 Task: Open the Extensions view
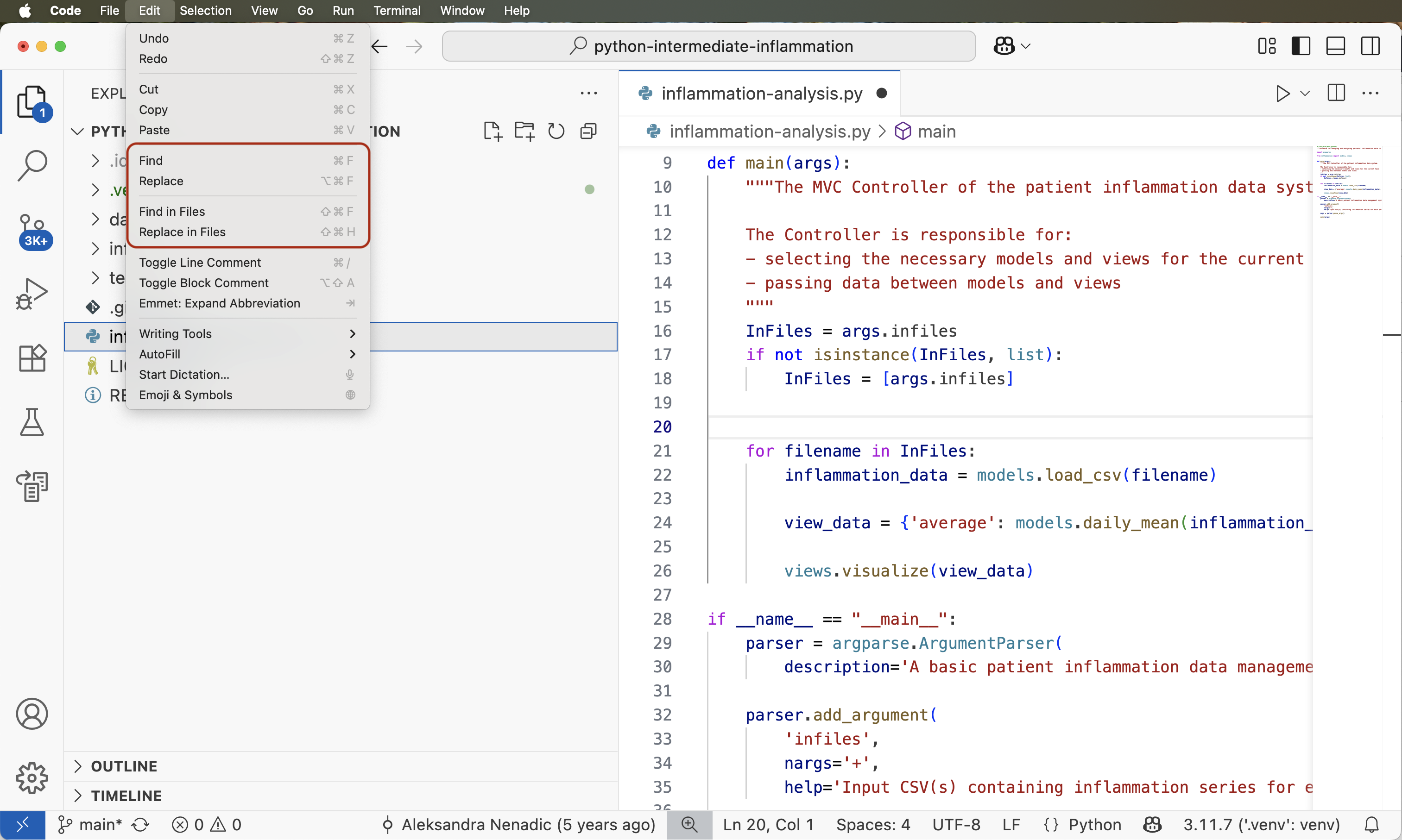pos(32,358)
